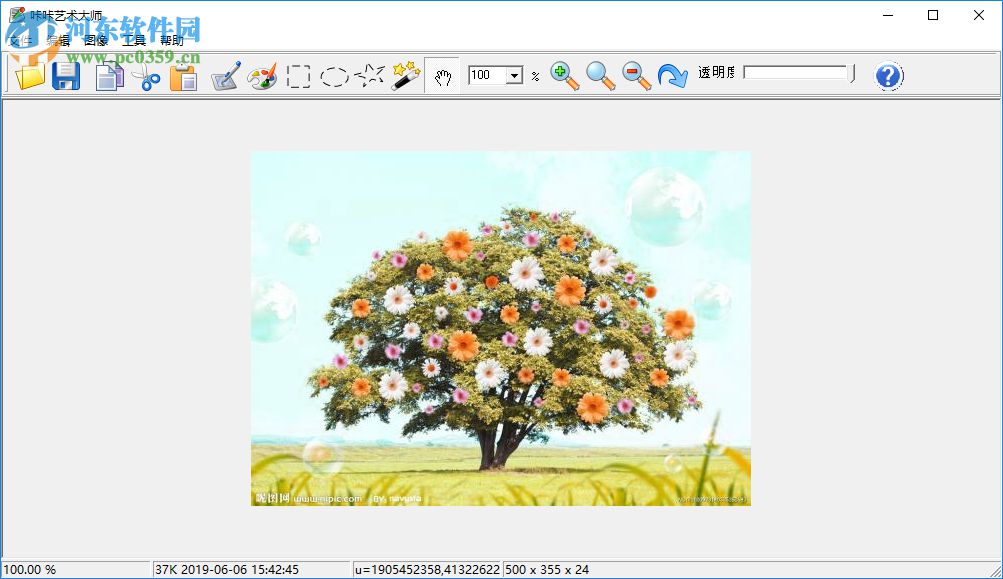This screenshot has height=579, width=1003.
Task: Open the paint palette tool
Action: coord(262,76)
